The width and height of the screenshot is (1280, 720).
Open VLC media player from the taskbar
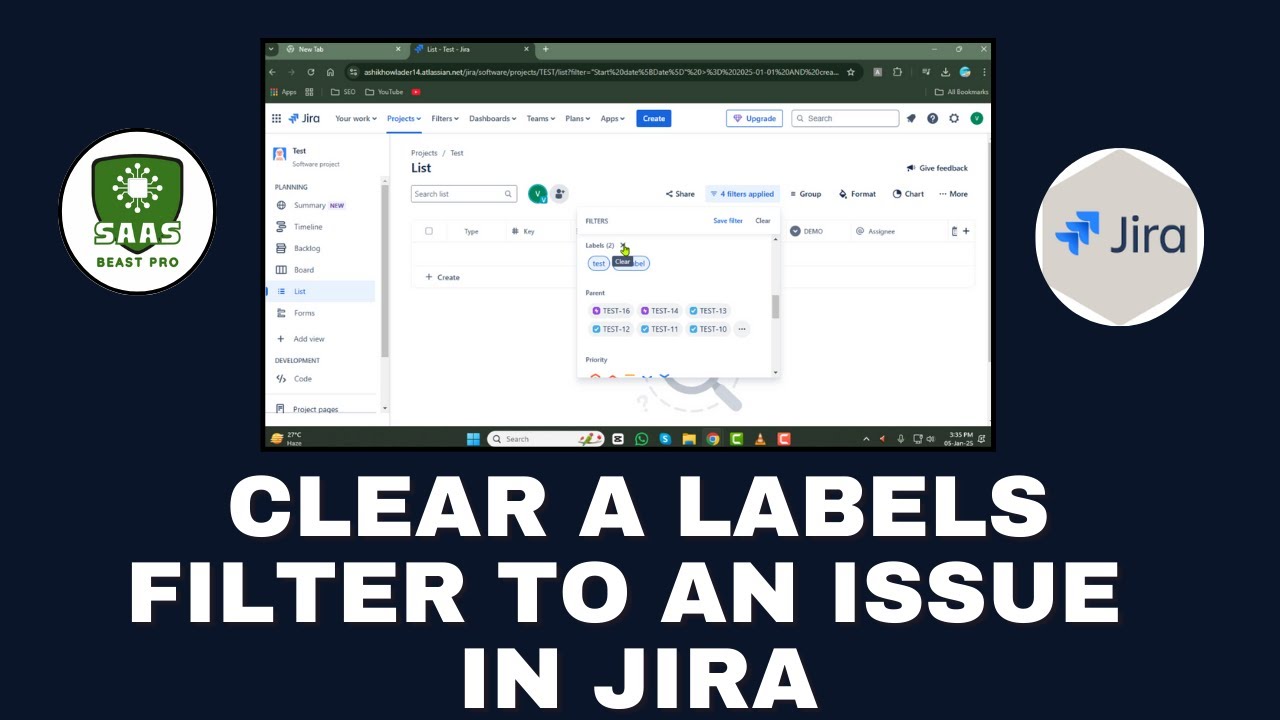pyautogui.click(x=760, y=439)
